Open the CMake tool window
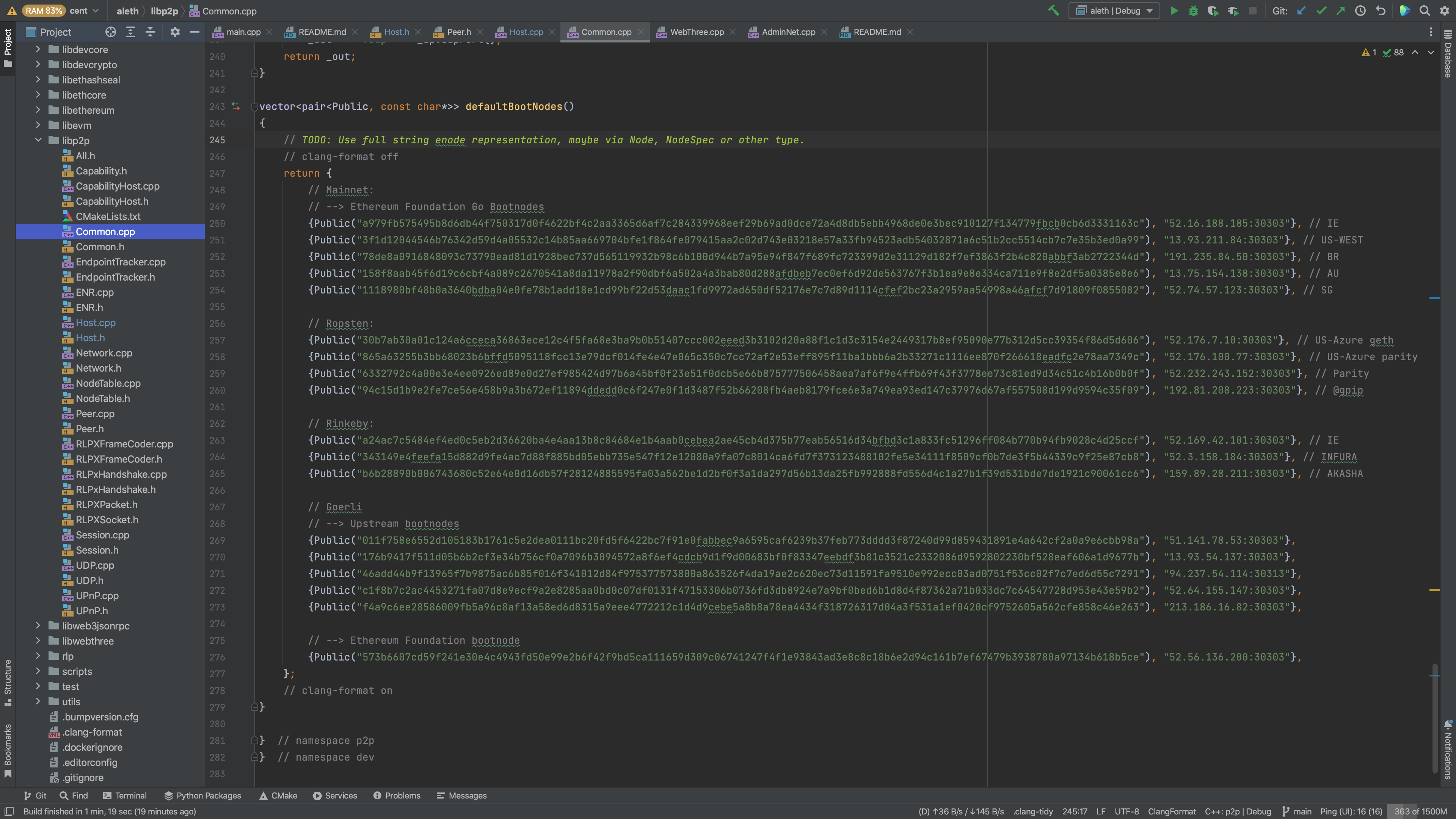Viewport: 1456px width, 819px height. [x=278, y=795]
